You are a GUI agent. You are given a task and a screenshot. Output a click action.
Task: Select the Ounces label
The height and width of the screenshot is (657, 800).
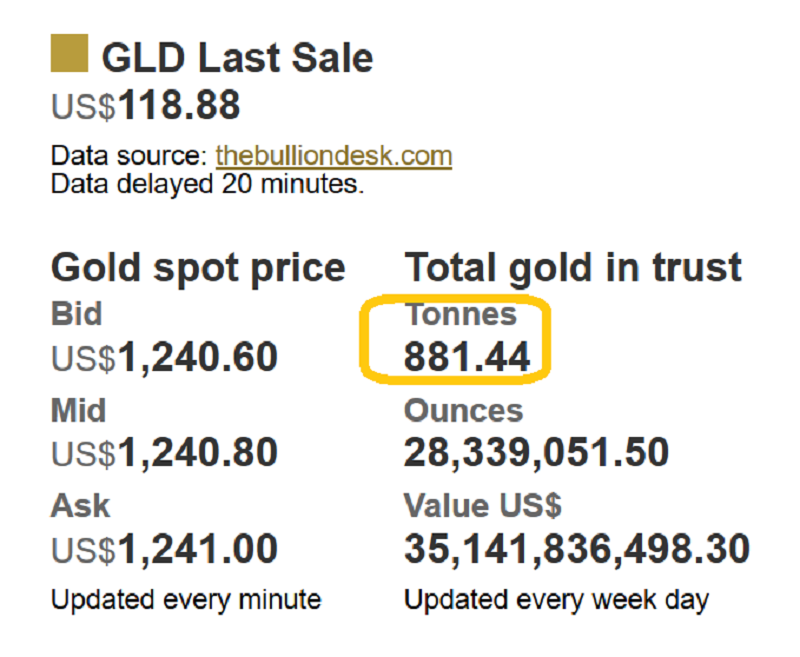click(x=464, y=410)
